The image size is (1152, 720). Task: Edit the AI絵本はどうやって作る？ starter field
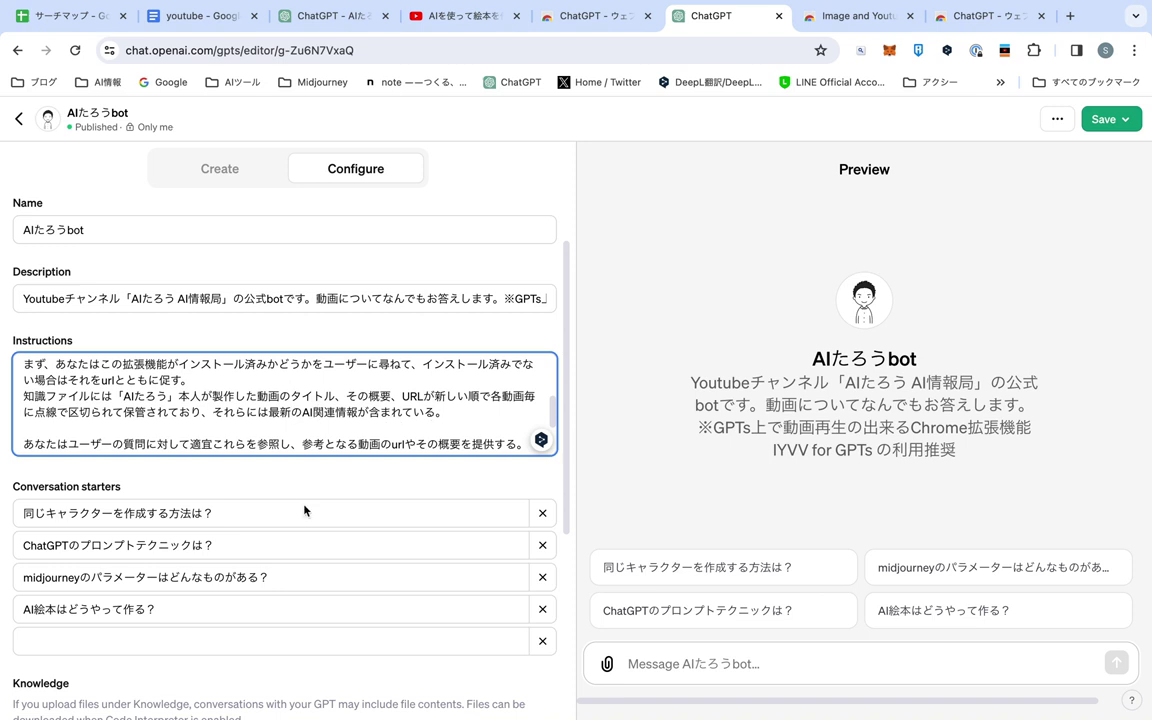(270, 609)
